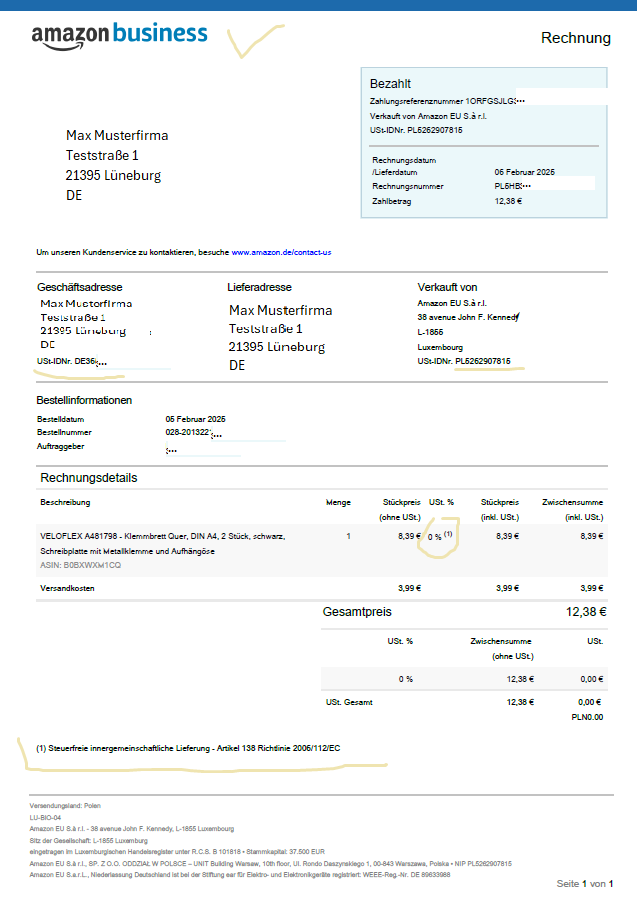Click the Verkauft von heading

tap(447, 287)
